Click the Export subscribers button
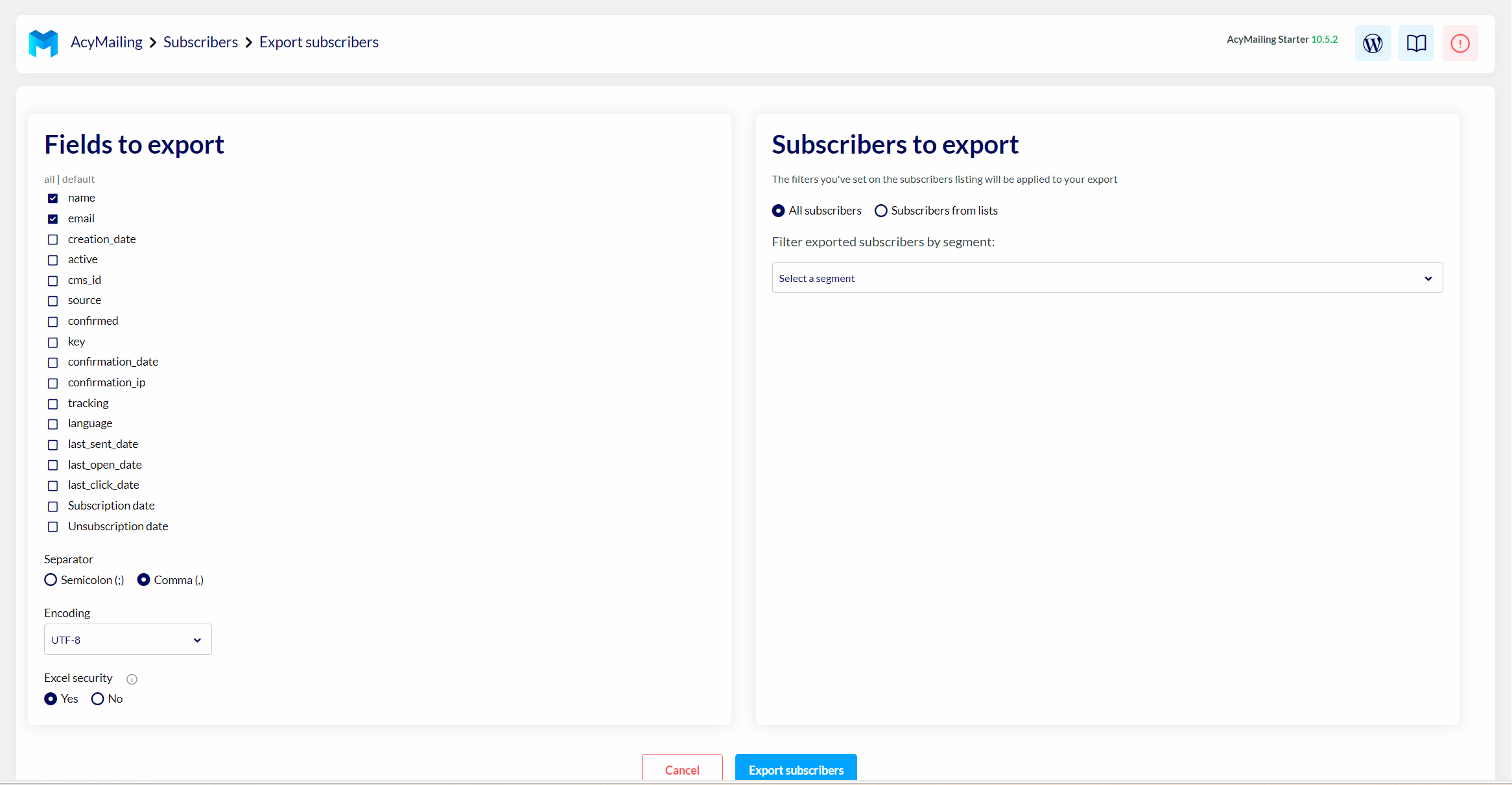1512x785 pixels. (x=796, y=769)
